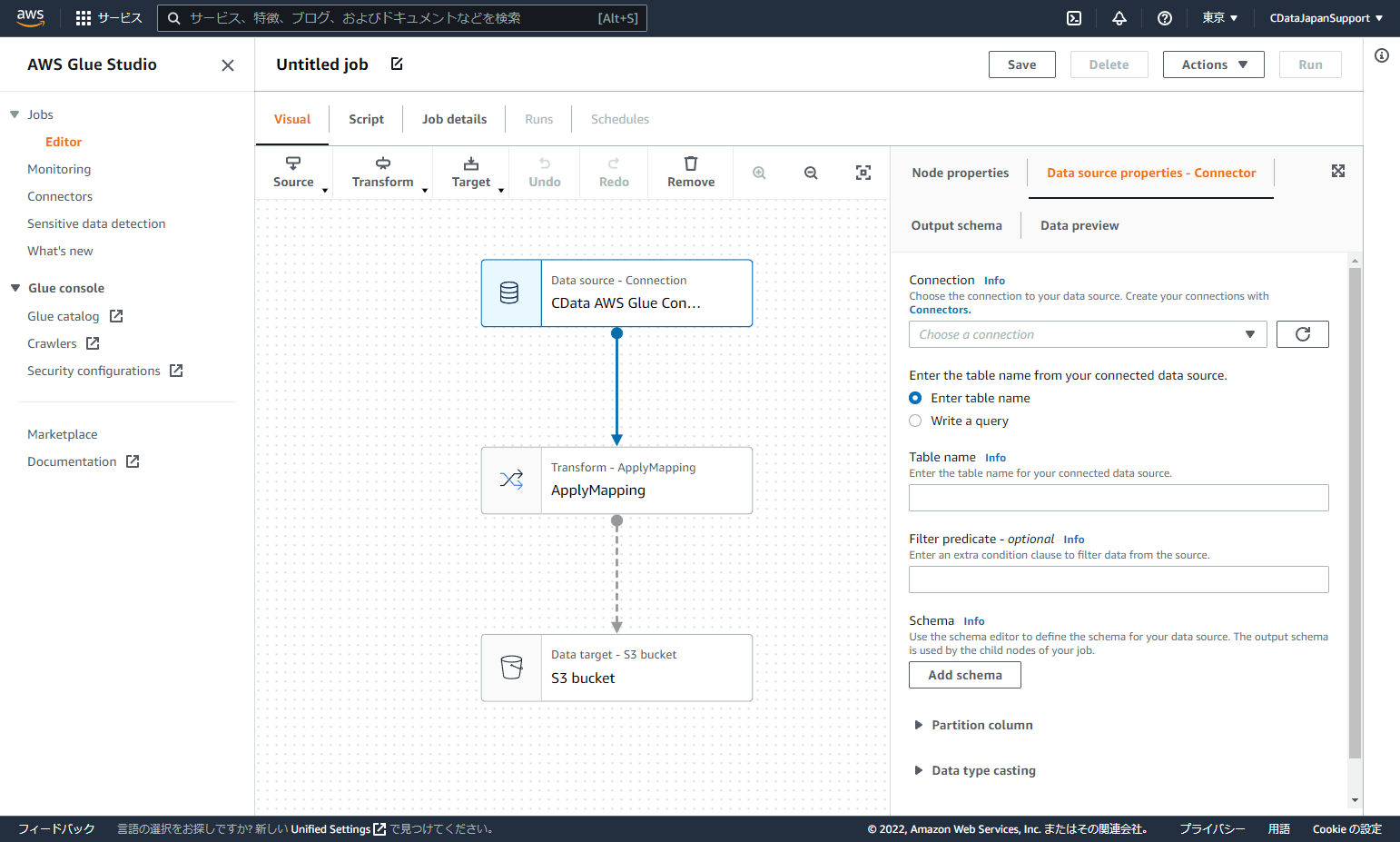Open the Choose a connection dropdown

pos(1087,333)
